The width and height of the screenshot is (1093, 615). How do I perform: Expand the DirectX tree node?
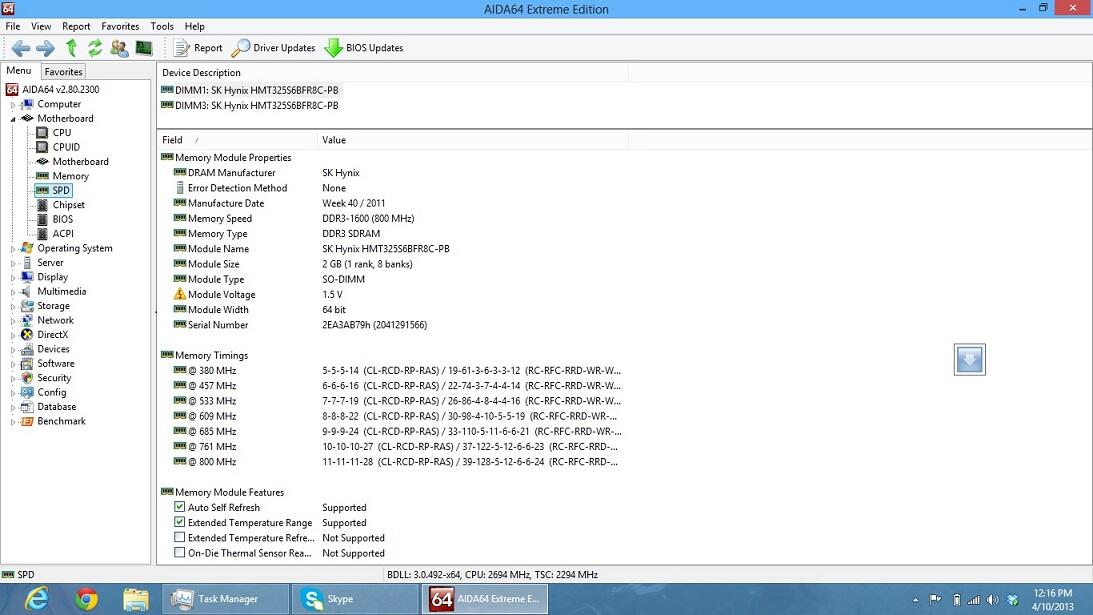coord(13,335)
